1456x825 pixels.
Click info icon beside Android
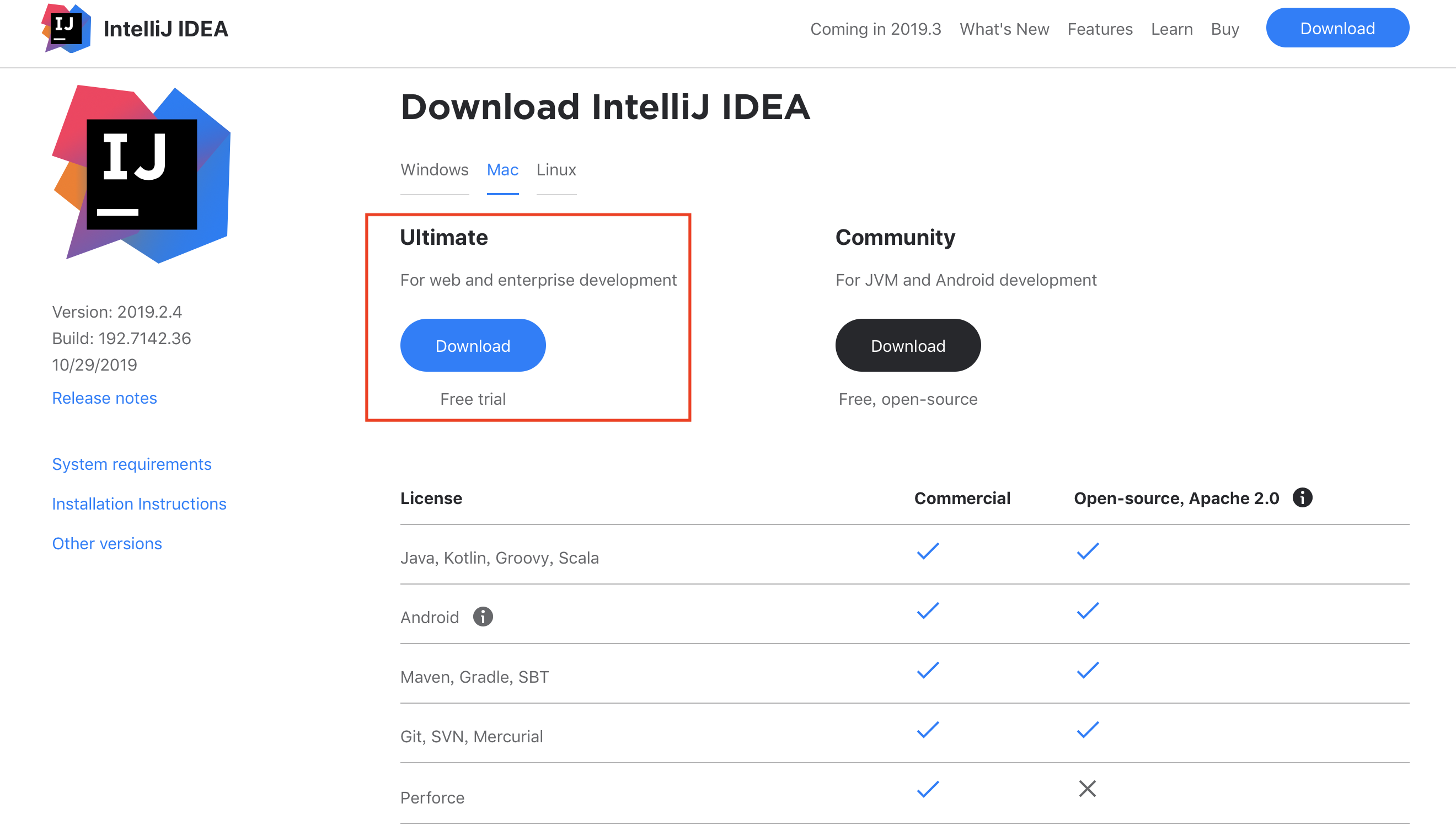[x=483, y=617]
